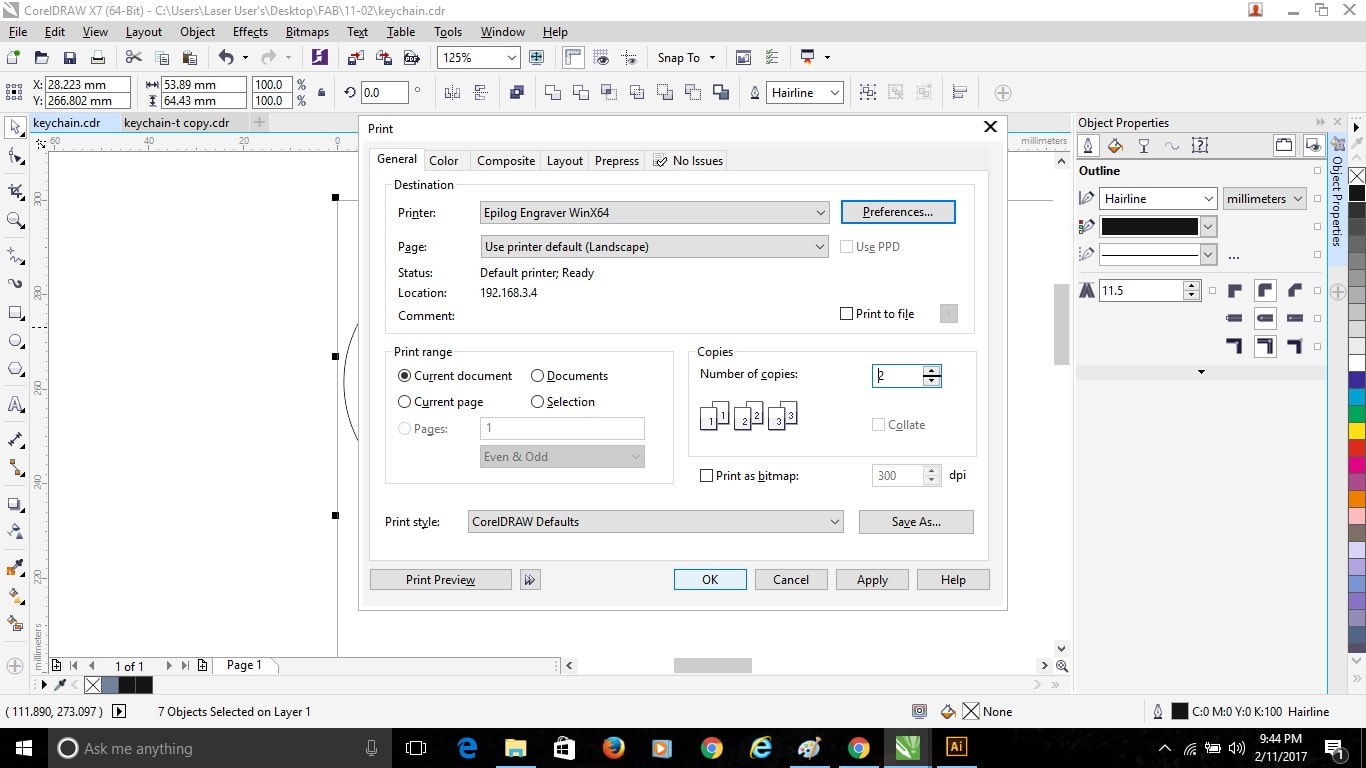Select the Zoom tool in toolbox
Viewport: 1366px width, 768px height.
15,220
